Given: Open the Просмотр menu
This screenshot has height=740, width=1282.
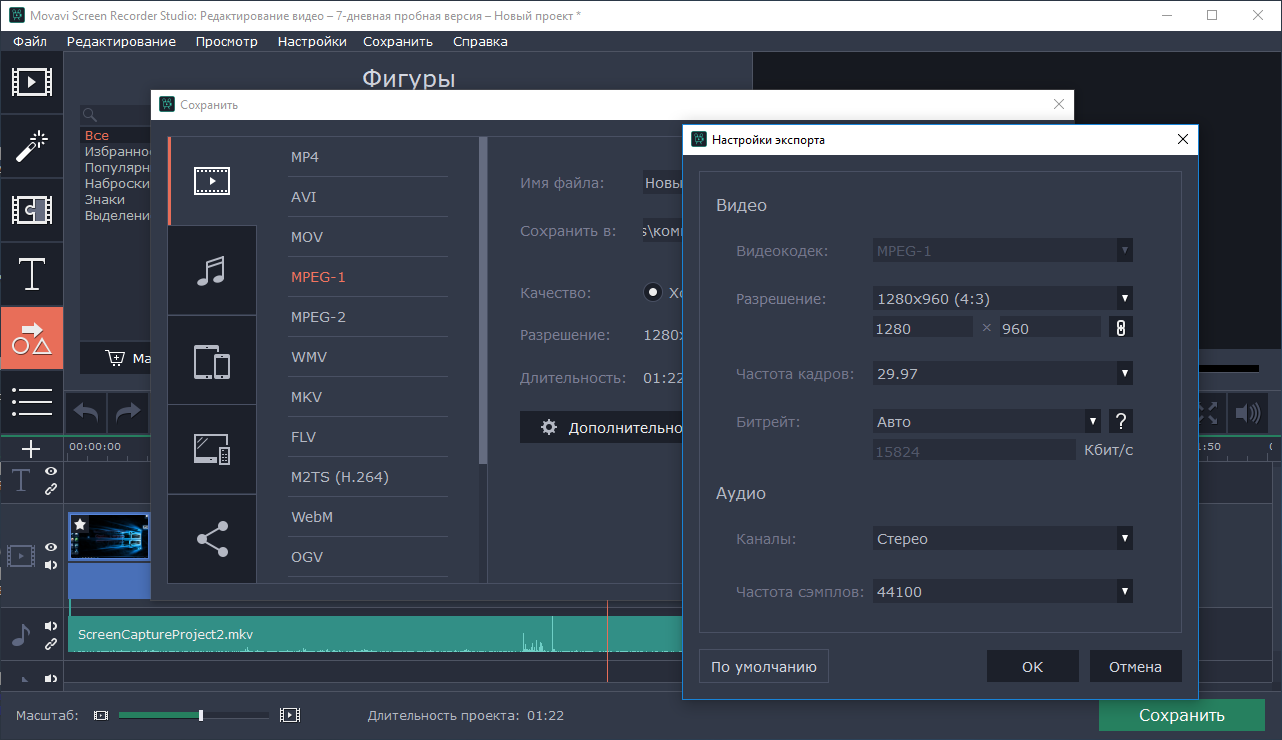Looking at the screenshot, I should pyautogui.click(x=227, y=41).
